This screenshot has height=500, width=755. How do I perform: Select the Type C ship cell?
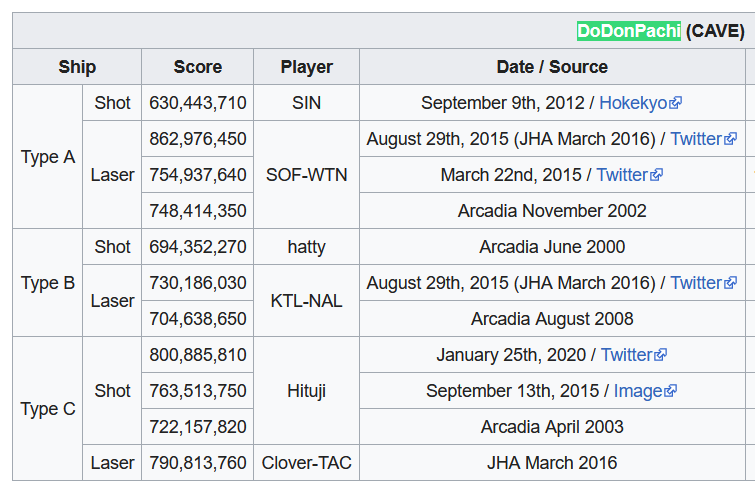(48, 409)
